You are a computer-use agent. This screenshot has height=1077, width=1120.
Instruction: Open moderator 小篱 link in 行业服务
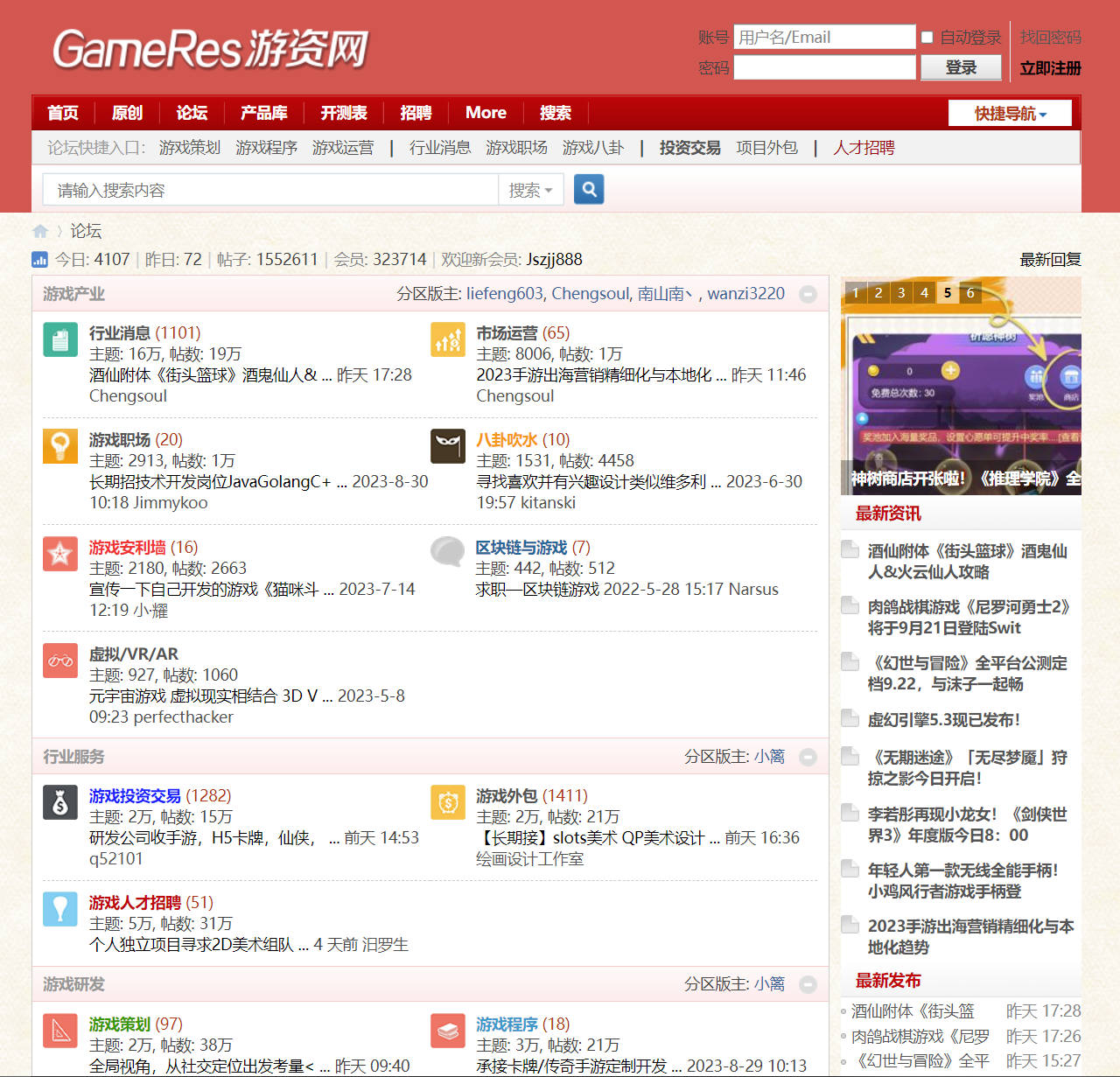tap(770, 757)
